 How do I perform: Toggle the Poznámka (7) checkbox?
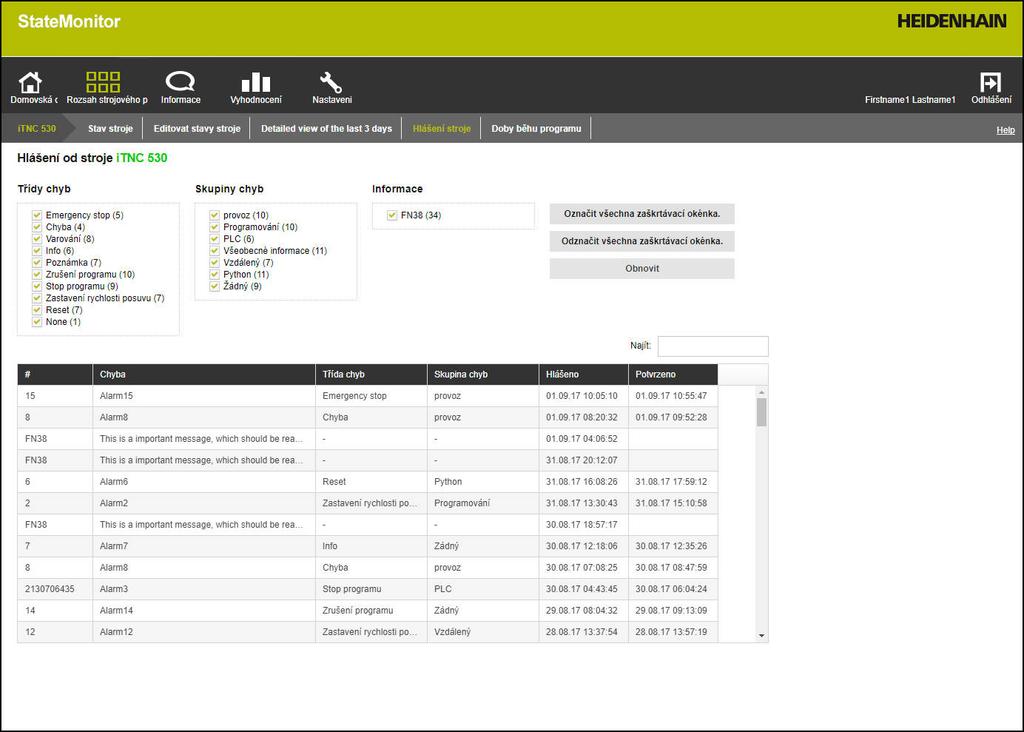click(x=37, y=263)
